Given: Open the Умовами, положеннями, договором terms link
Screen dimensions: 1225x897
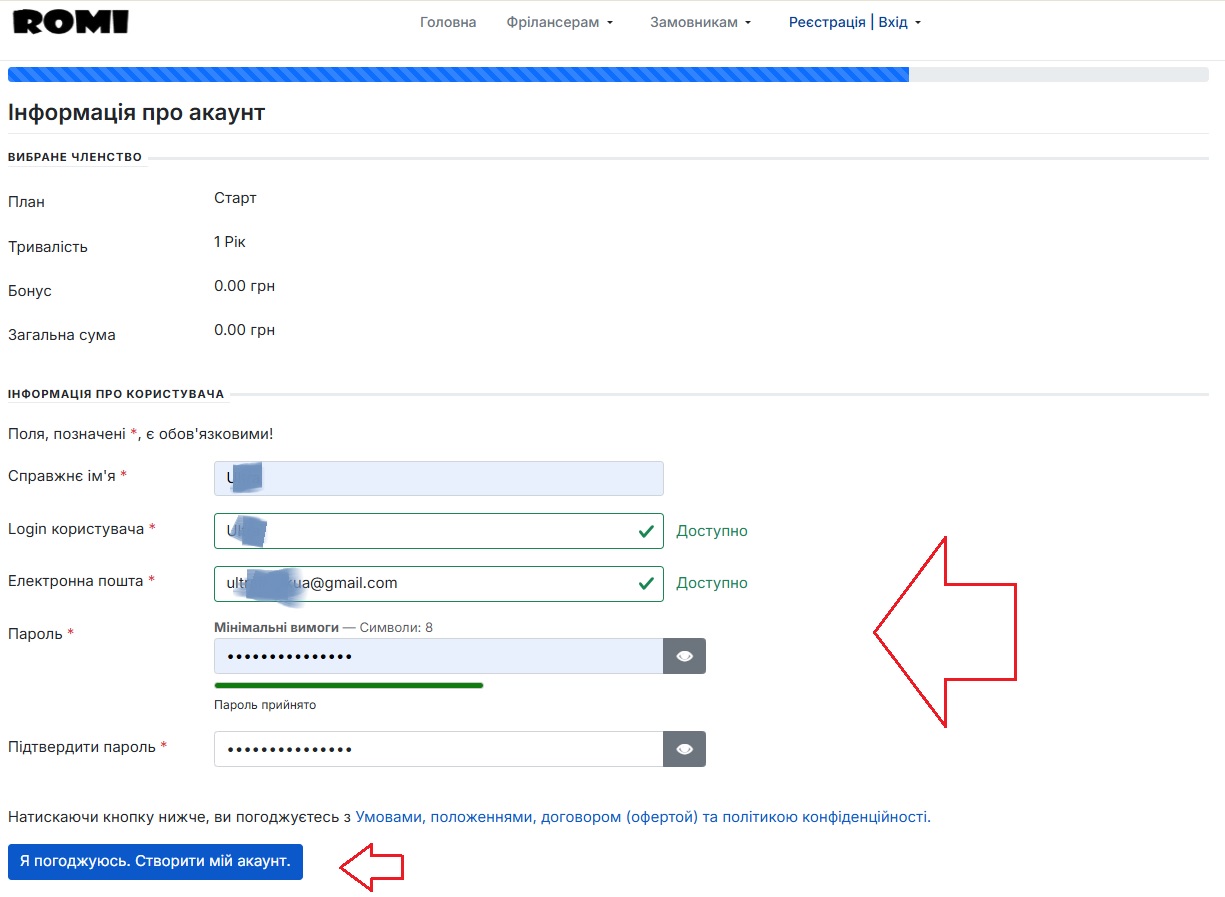Looking at the screenshot, I should click(x=642, y=817).
